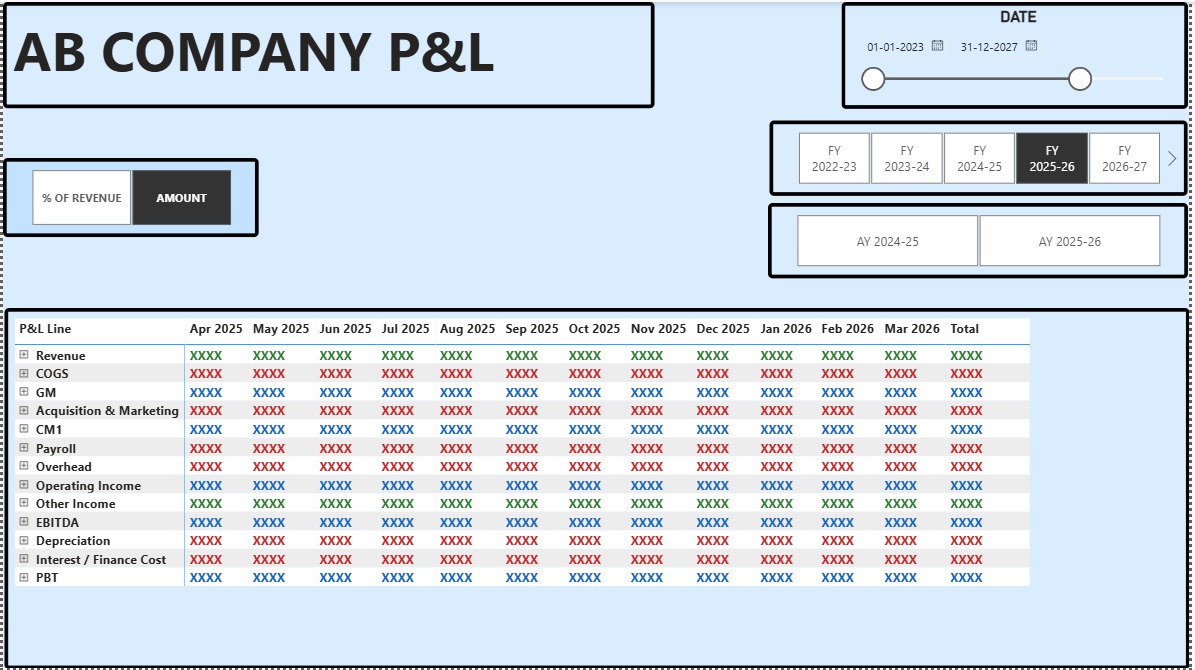This screenshot has width=1195, height=670.
Task: Click the Feb 2026 column header
Action: coord(847,329)
